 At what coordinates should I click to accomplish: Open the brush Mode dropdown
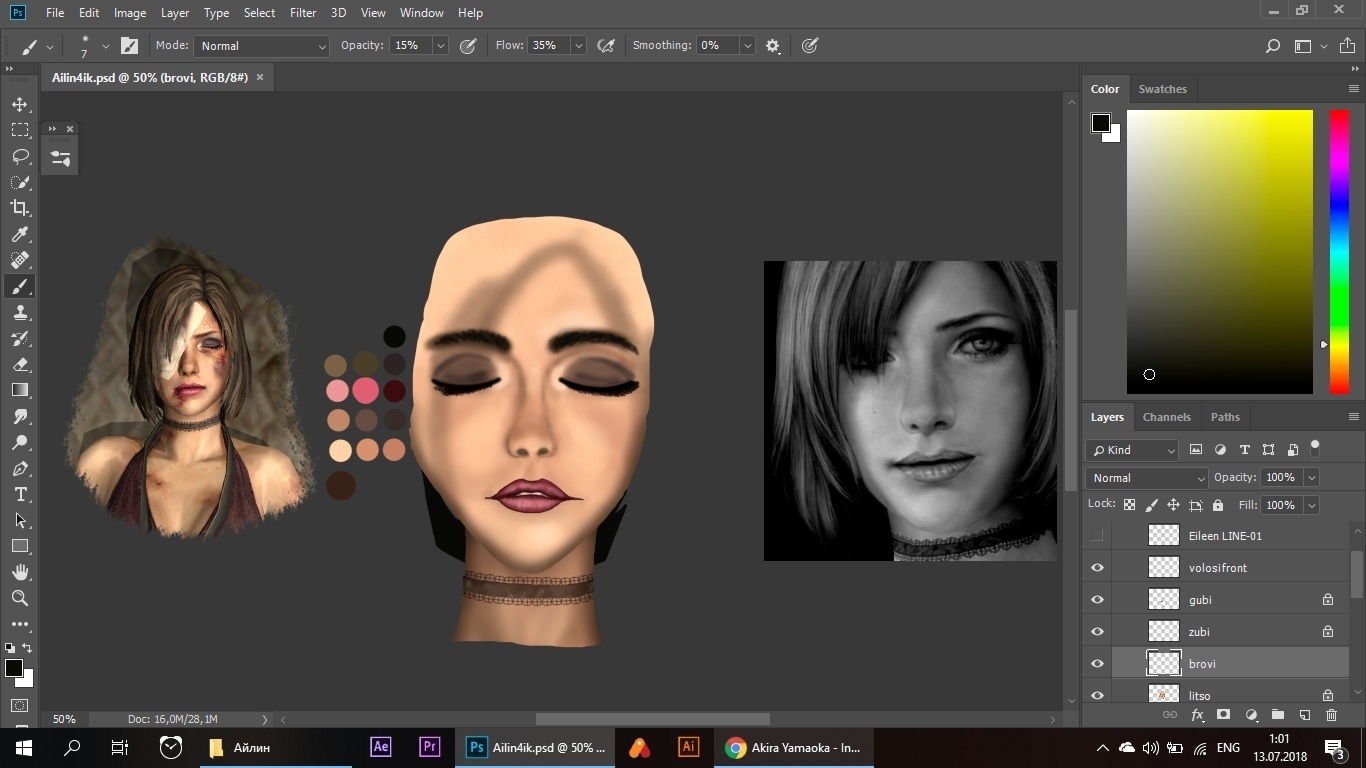coord(262,46)
